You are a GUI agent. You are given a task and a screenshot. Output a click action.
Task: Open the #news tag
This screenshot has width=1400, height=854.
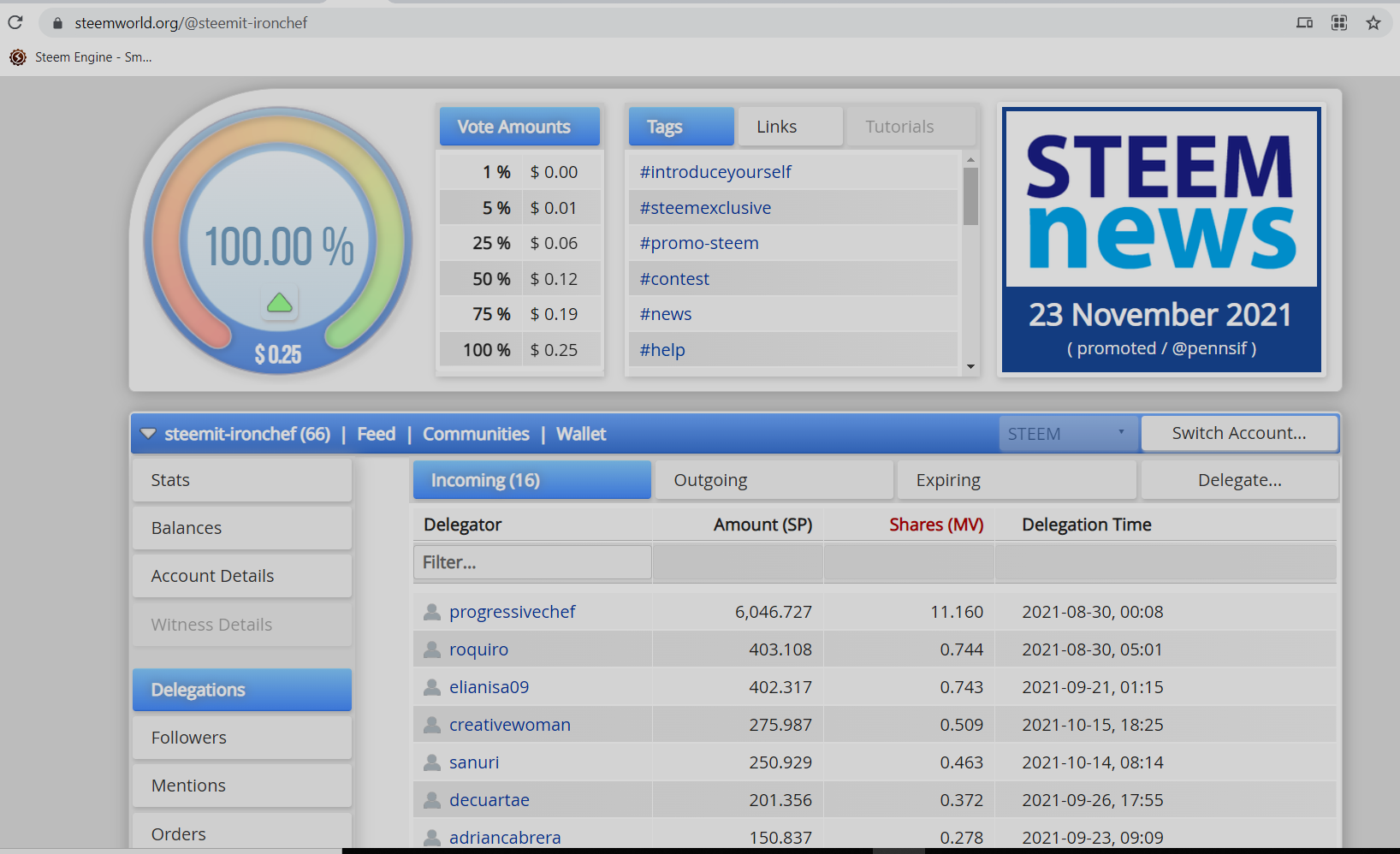click(x=666, y=314)
